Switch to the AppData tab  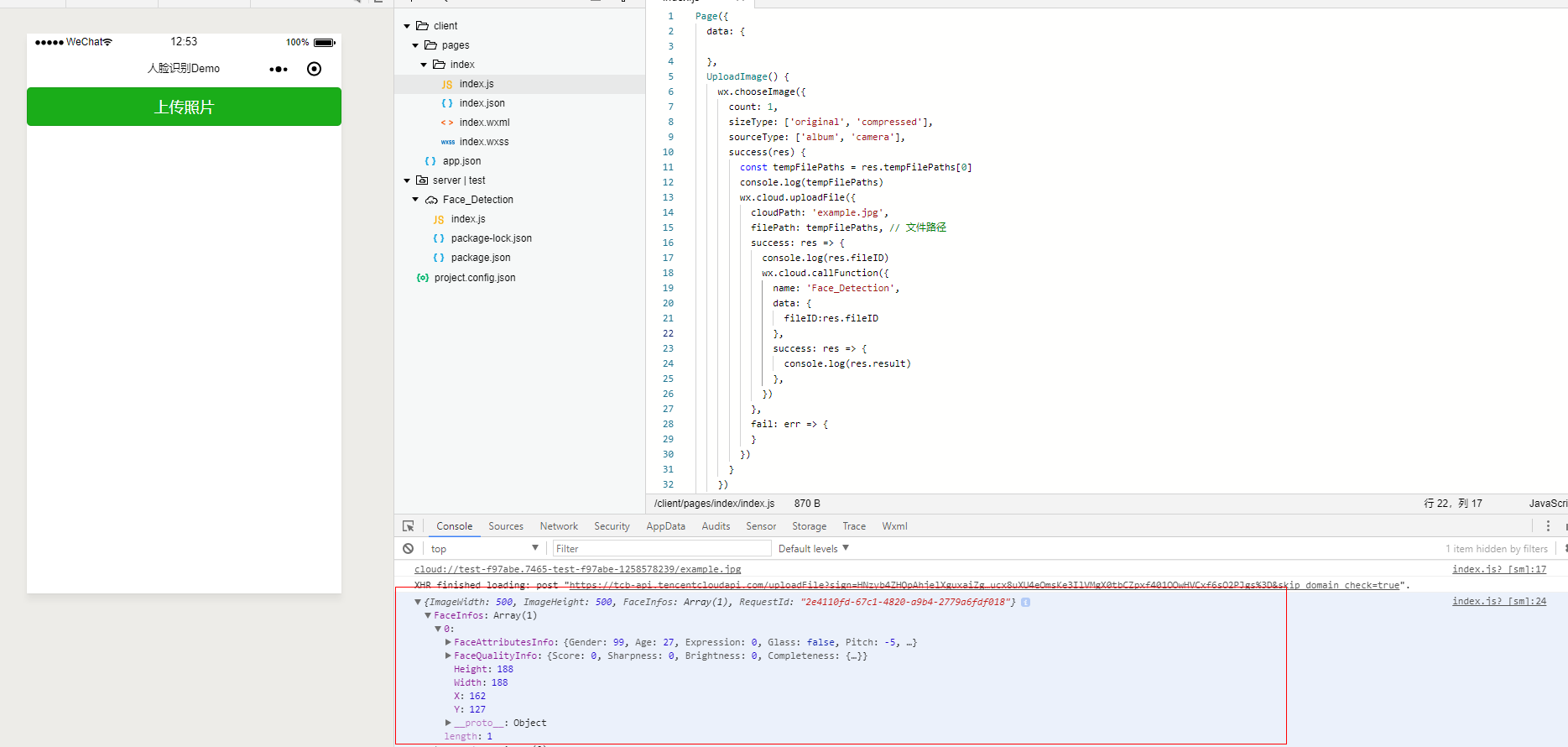[665, 526]
